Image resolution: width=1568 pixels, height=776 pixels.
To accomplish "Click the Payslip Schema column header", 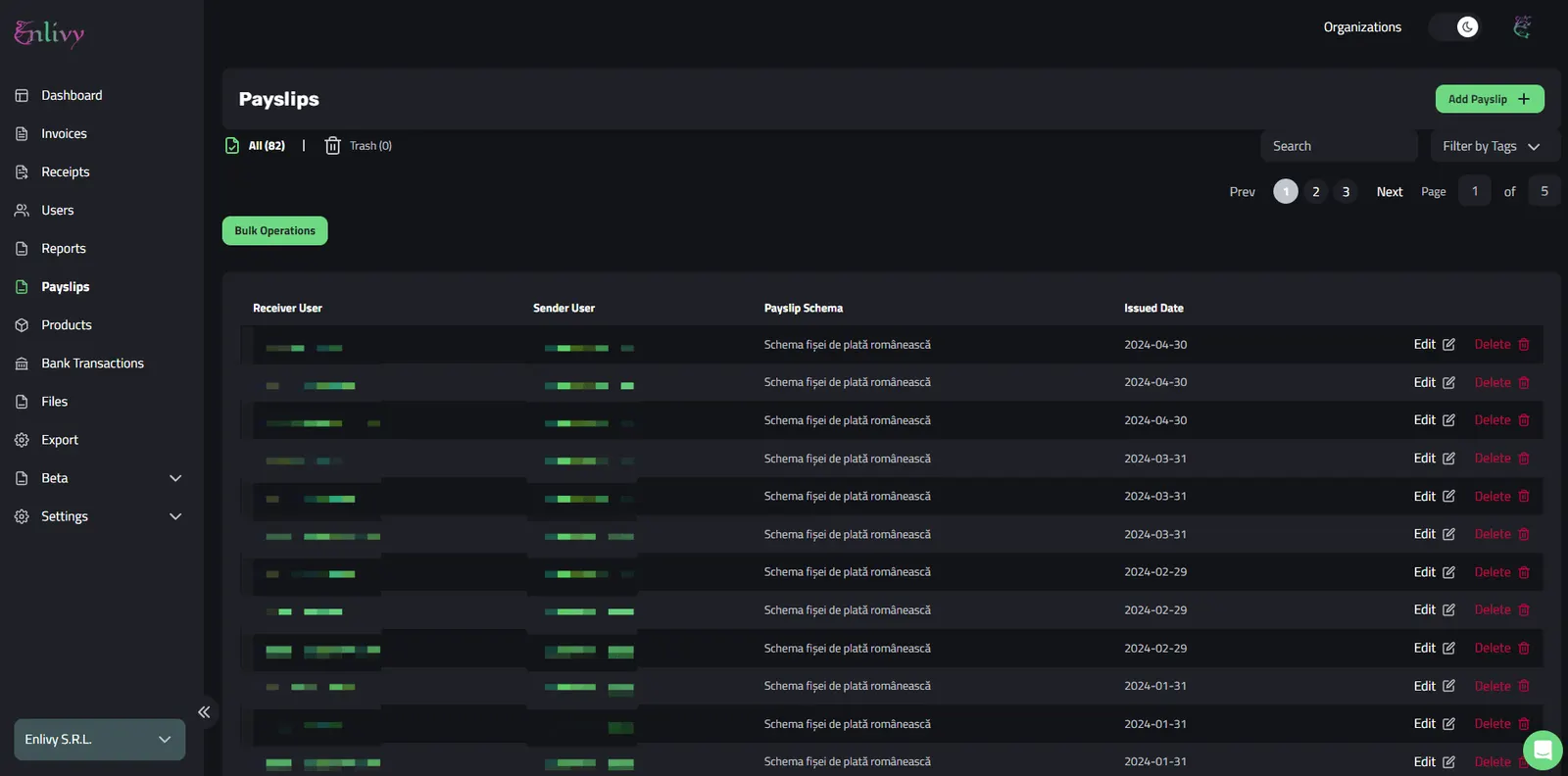I will pyautogui.click(x=804, y=308).
